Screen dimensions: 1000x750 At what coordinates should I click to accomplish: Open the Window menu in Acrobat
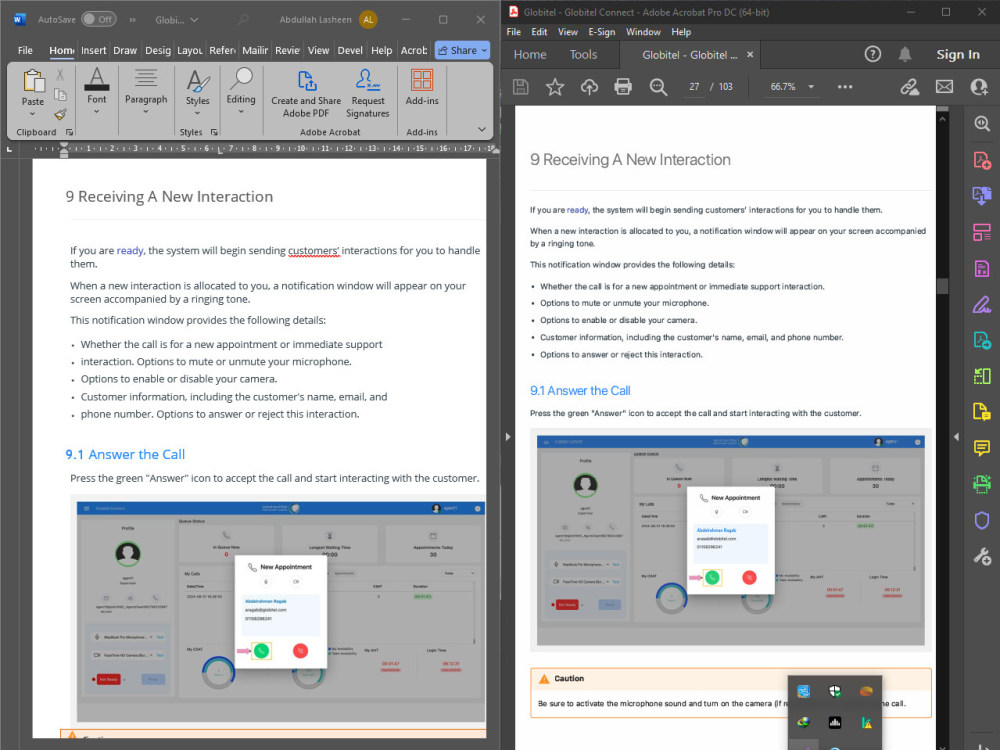[x=643, y=32]
